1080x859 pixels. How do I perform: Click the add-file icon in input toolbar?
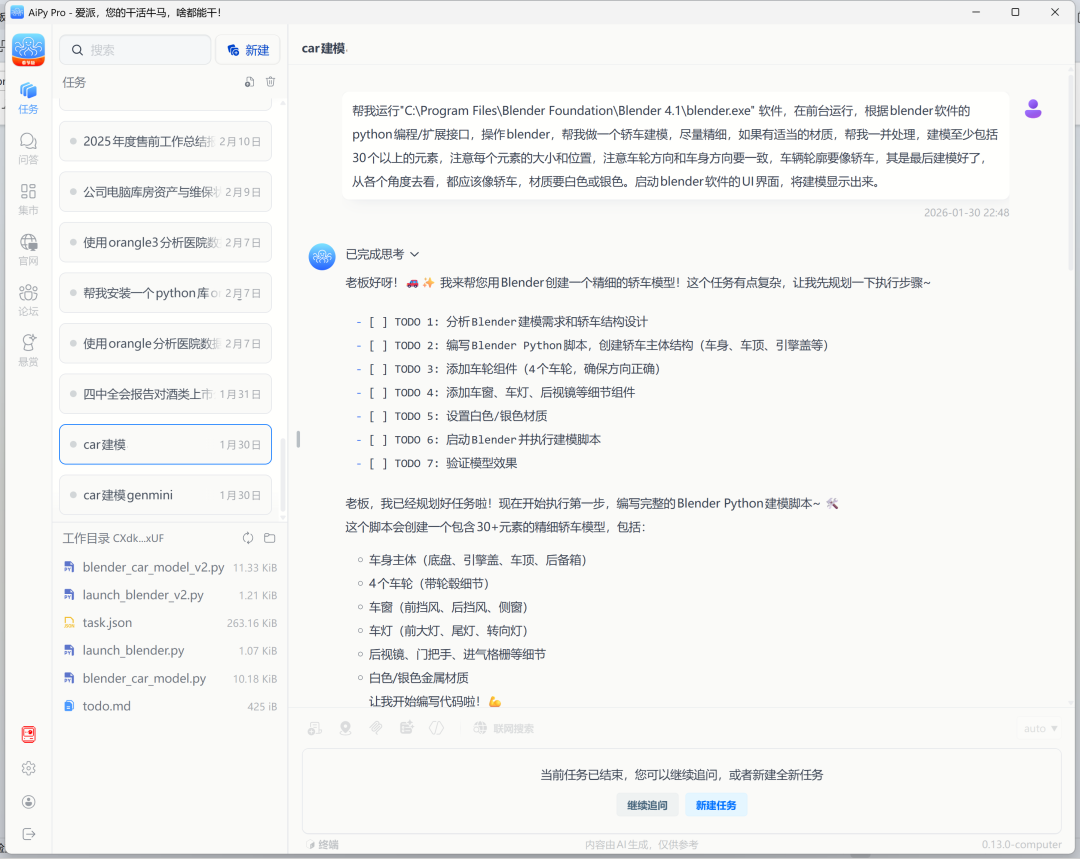coord(406,728)
